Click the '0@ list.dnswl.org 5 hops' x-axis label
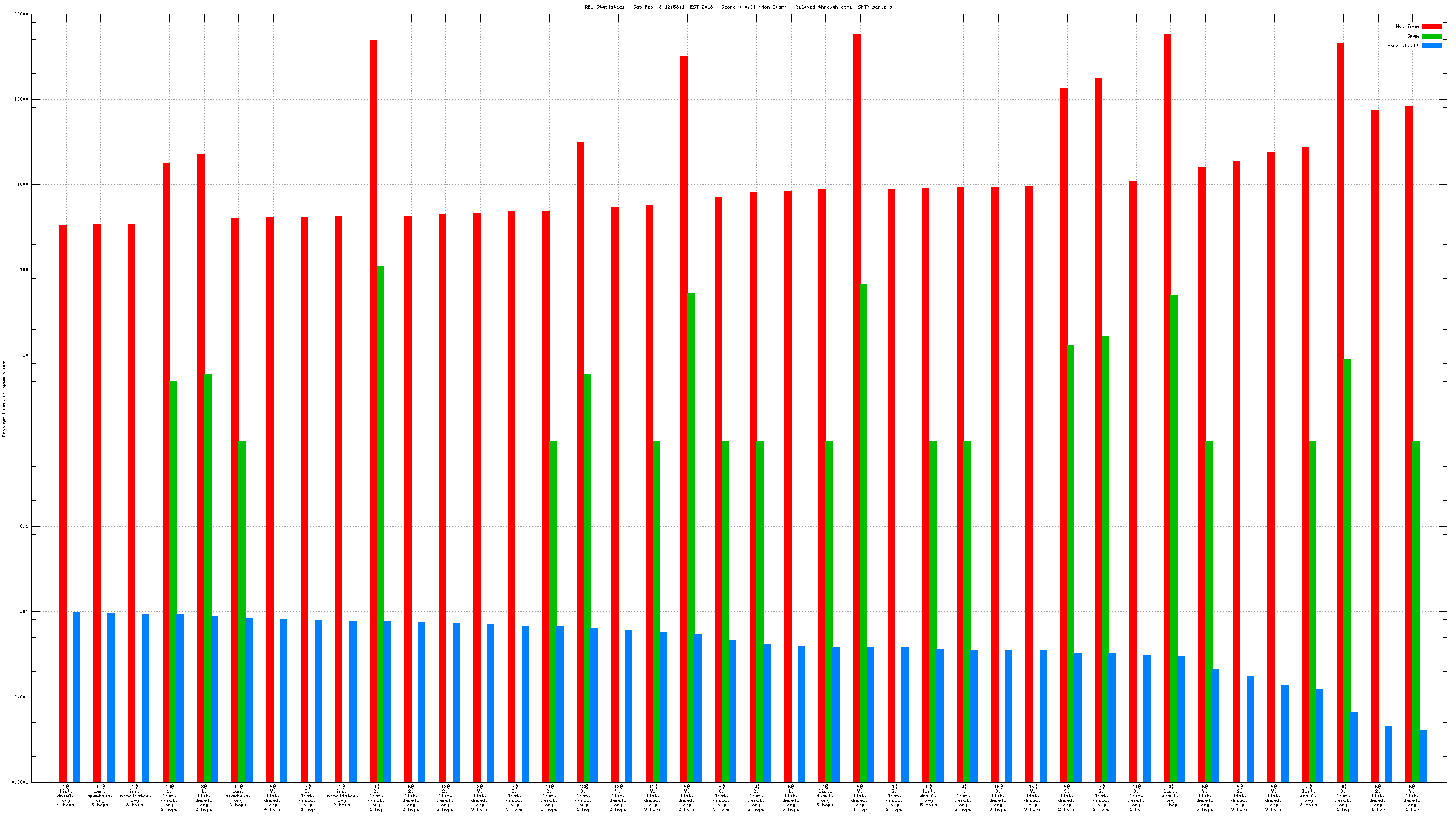 [928, 796]
